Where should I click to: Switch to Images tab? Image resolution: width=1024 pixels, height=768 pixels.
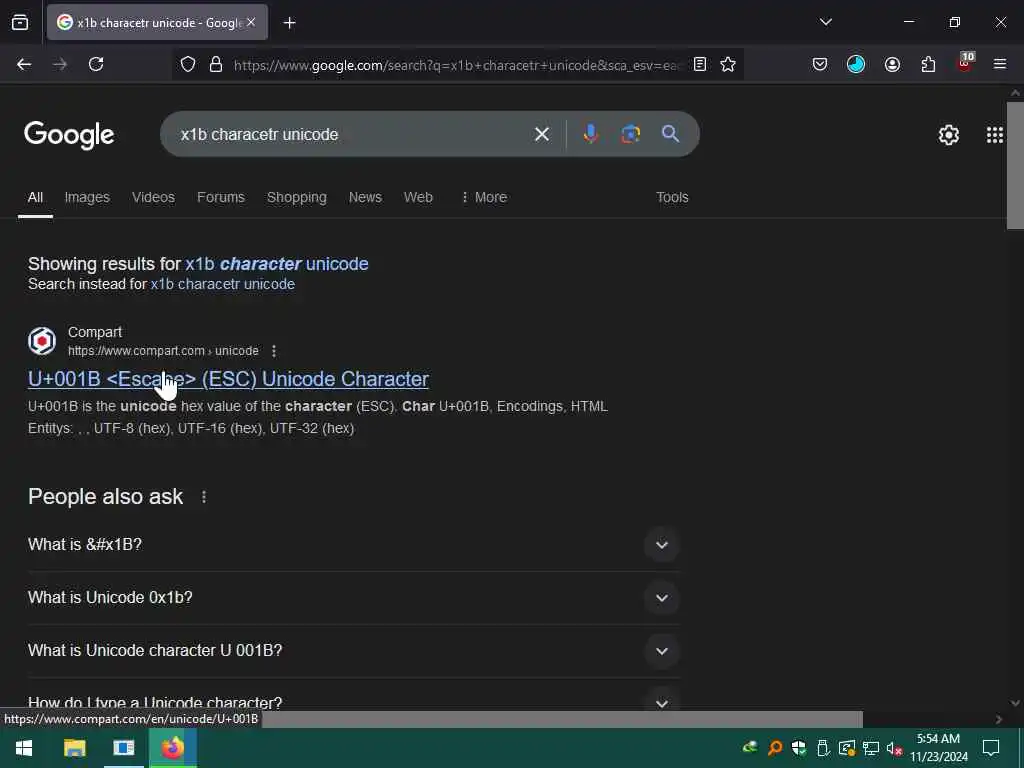coord(87,197)
